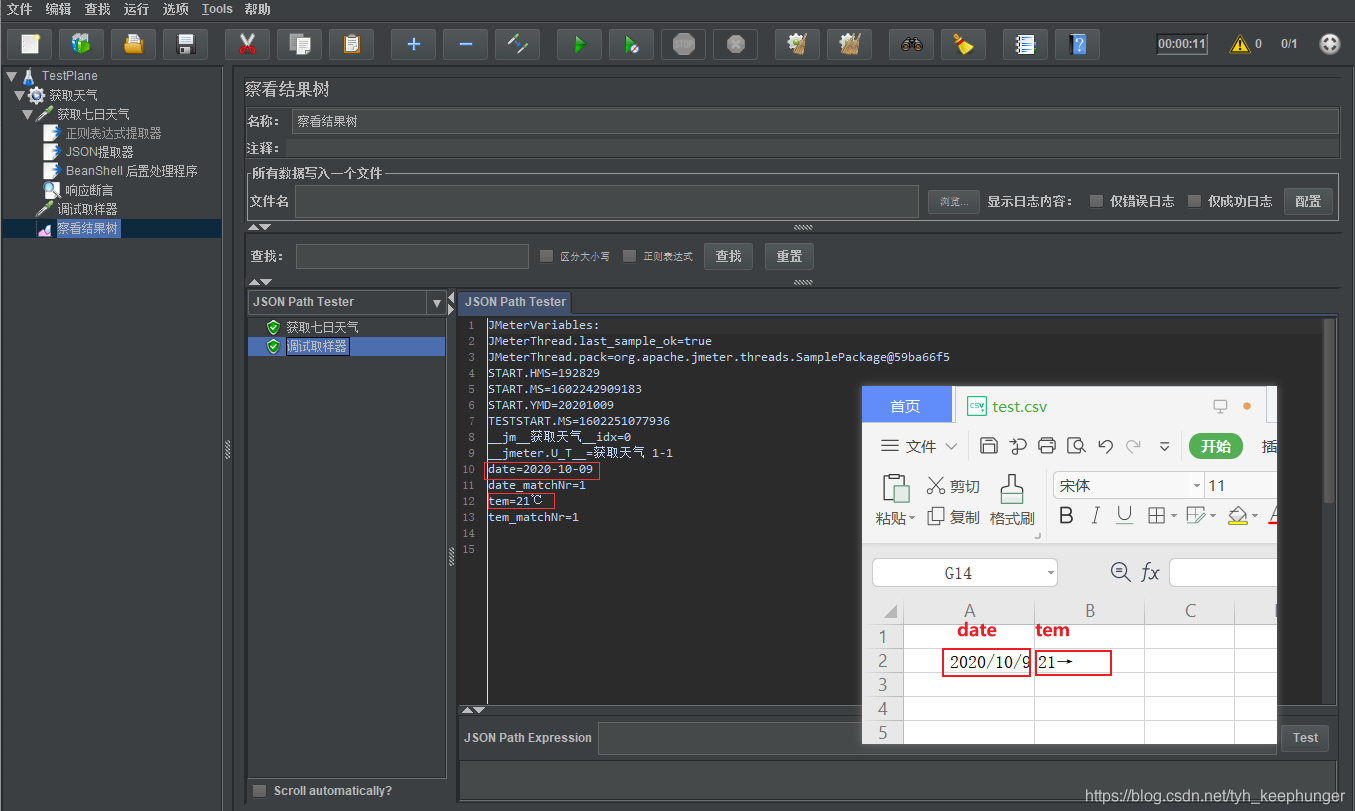Toggle the Scroll automatically checkbox
This screenshot has width=1355, height=811.
point(260,791)
